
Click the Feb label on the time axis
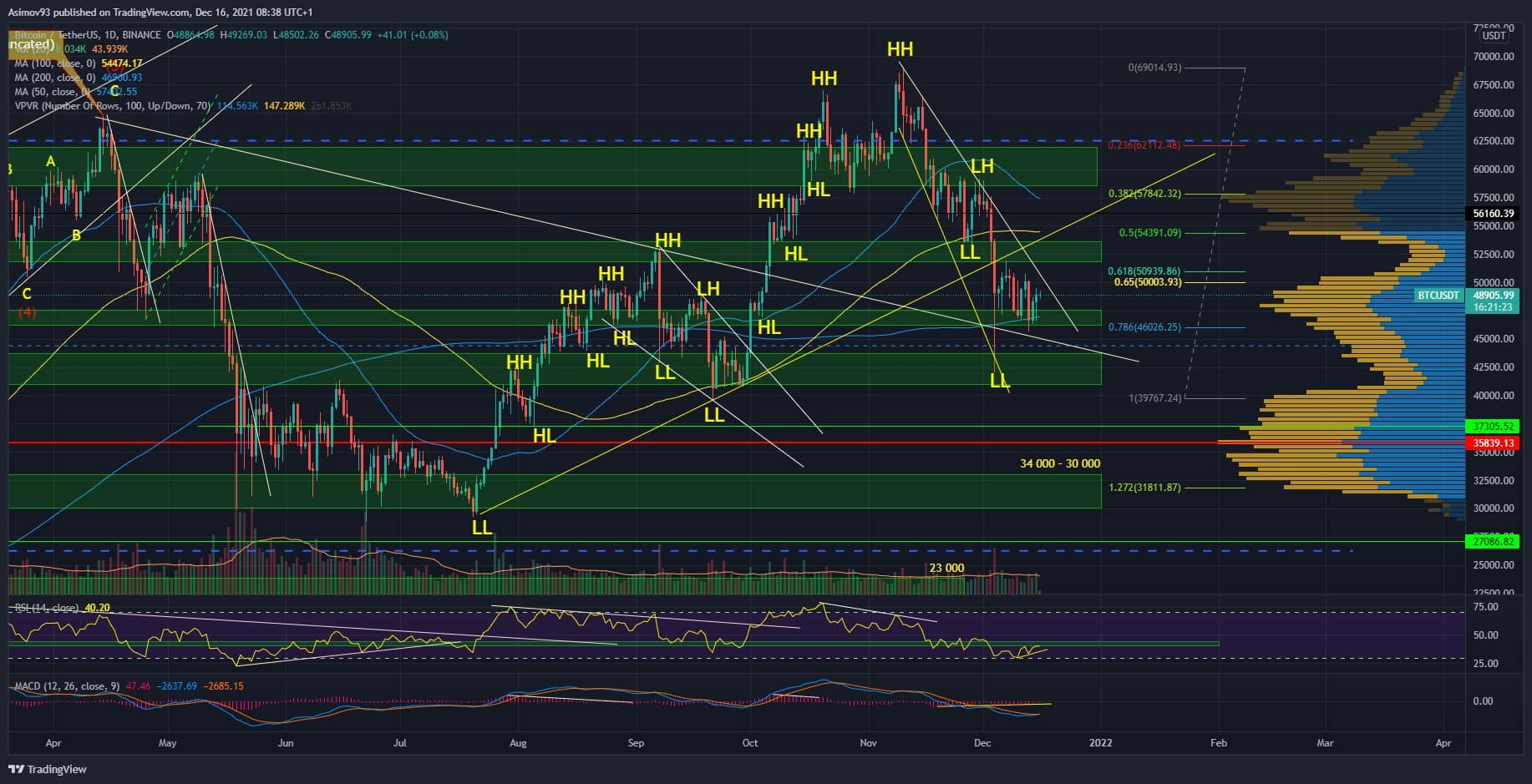pyautogui.click(x=1219, y=743)
